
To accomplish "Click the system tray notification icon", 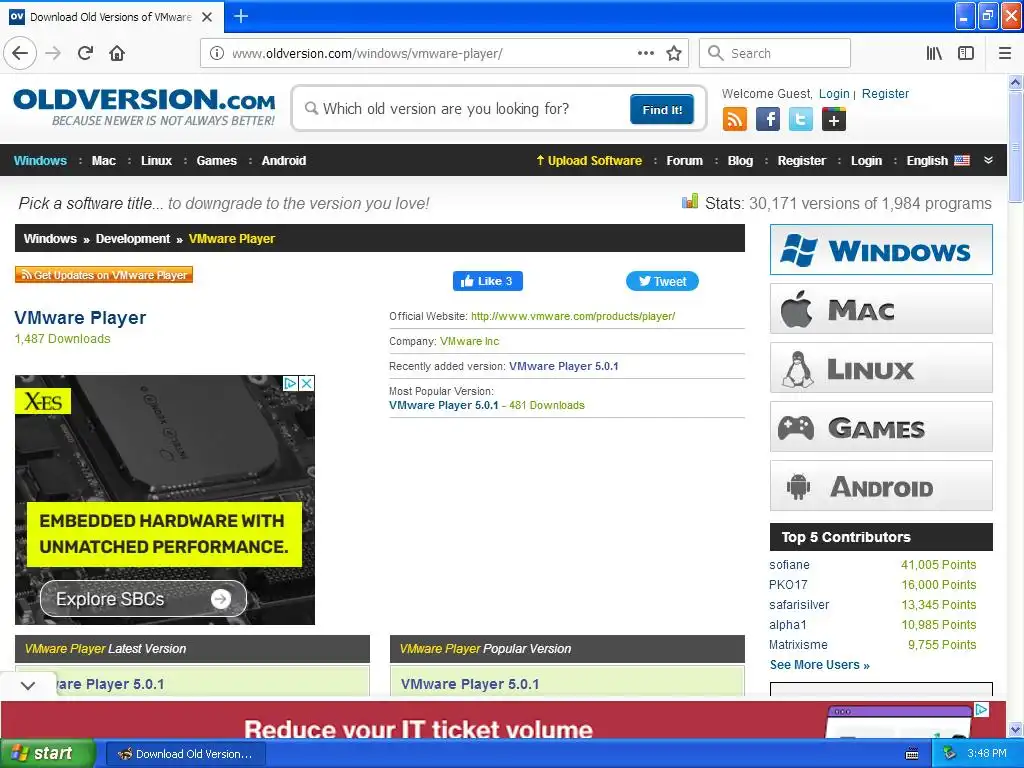I will coord(950,754).
